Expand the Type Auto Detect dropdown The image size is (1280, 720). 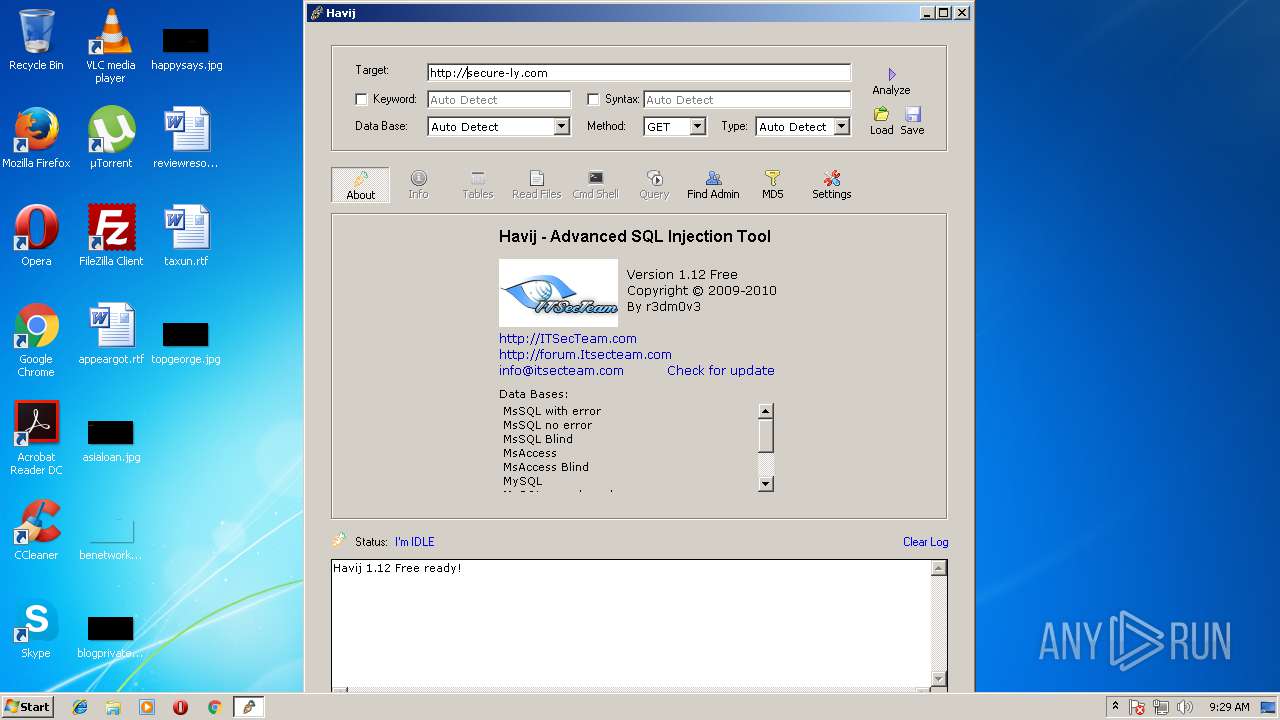point(841,127)
